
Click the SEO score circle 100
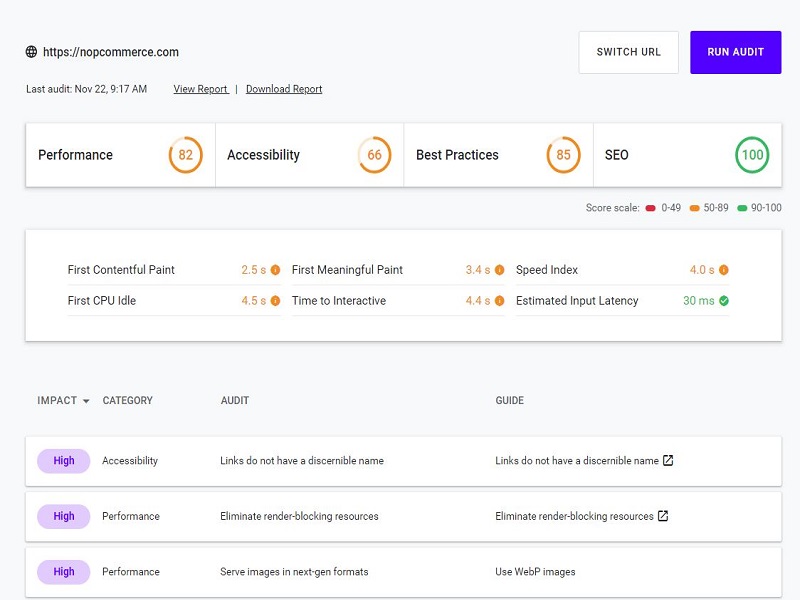pos(752,155)
